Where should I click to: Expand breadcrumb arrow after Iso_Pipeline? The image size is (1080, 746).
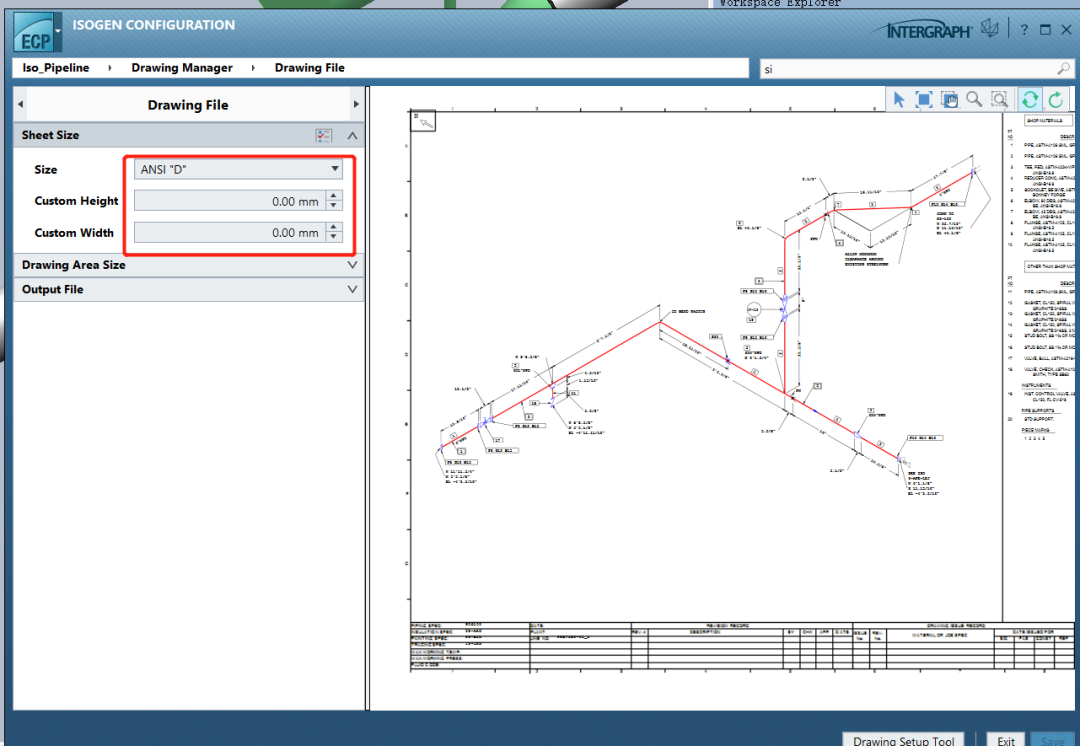pyautogui.click(x=110, y=68)
